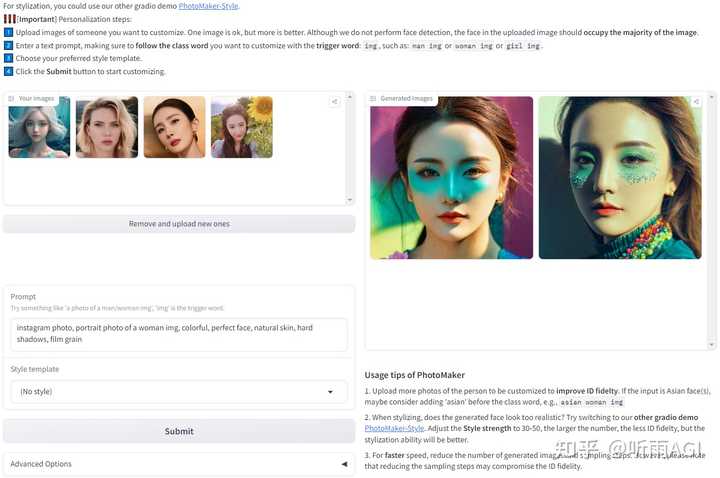This screenshot has height=478, width=720.
Task: Open the first generated image with purple background
Action: point(451,178)
